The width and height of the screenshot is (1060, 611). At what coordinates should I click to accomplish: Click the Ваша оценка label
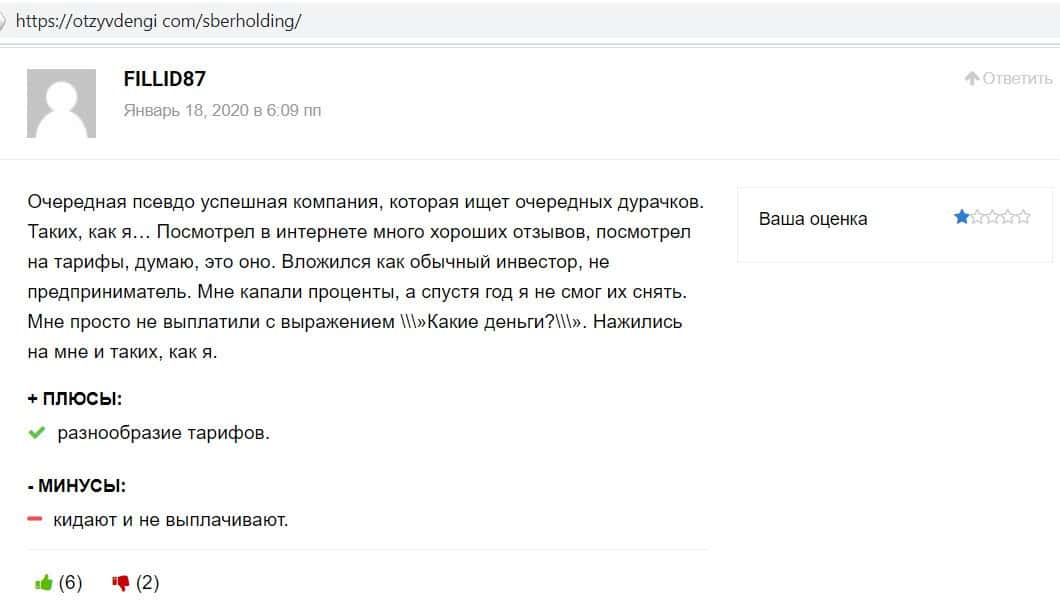(x=813, y=219)
